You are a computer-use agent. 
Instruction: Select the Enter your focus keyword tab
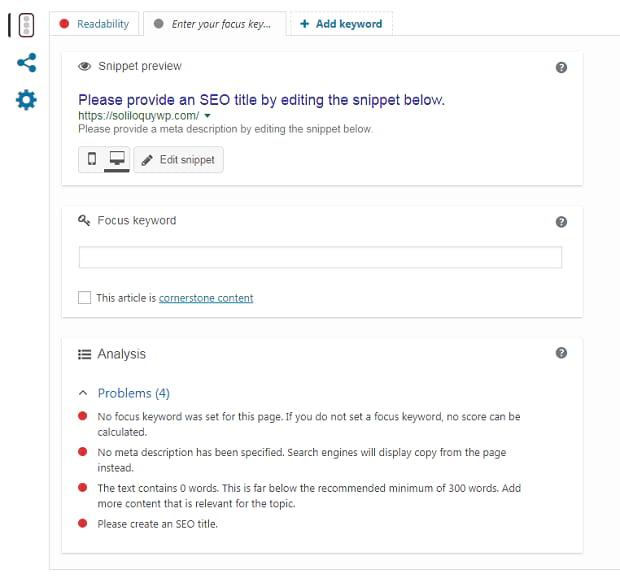coord(214,24)
